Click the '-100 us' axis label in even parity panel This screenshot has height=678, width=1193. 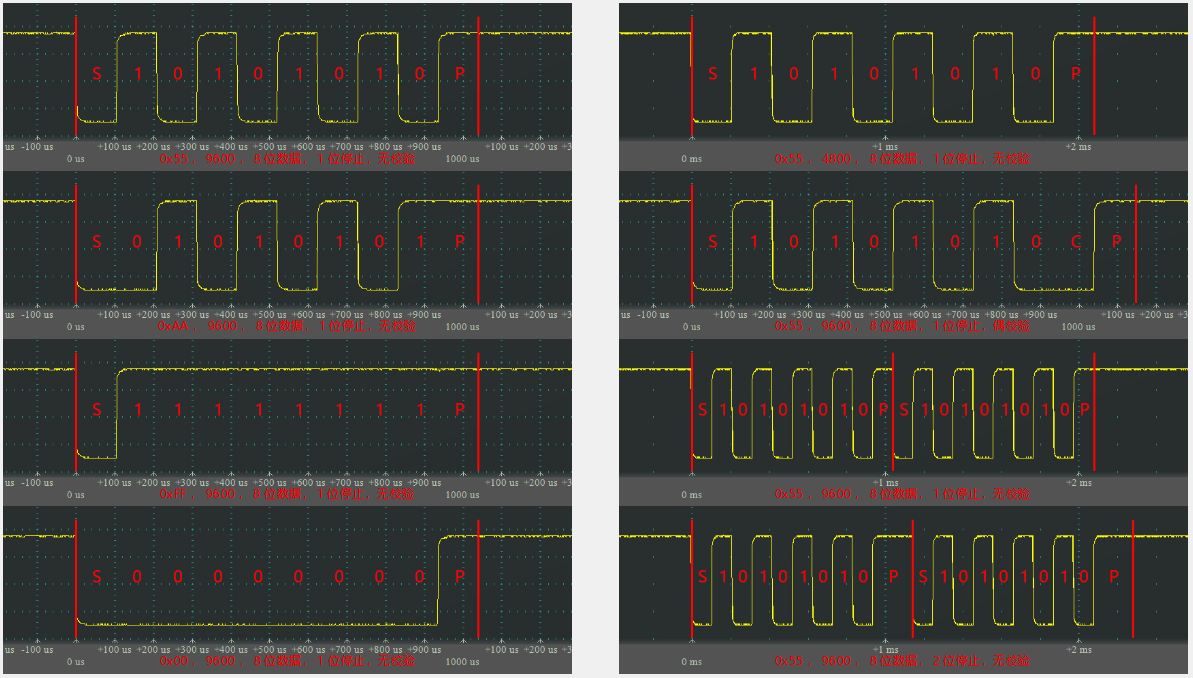click(653, 315)
